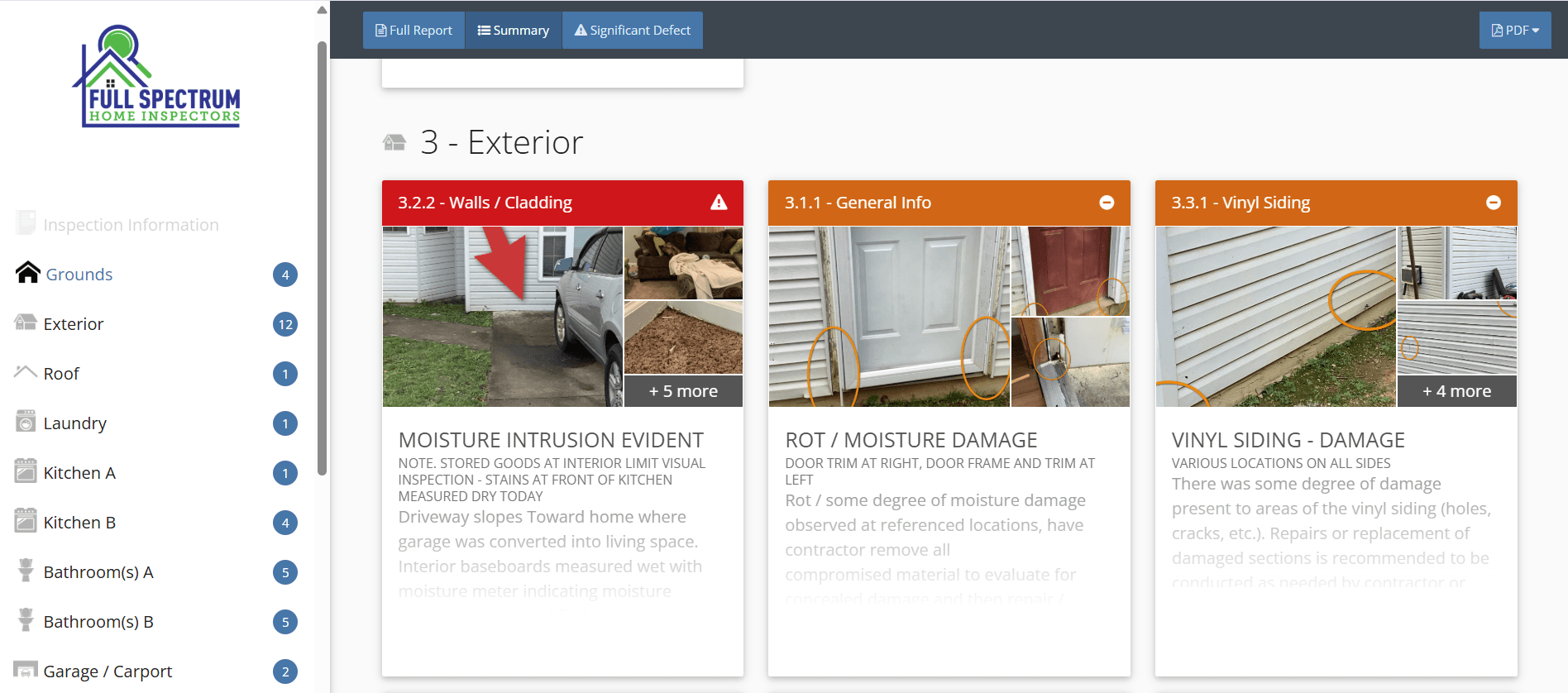The image size is (1568, 693).
Task: Show Significant Defect items only
Action: (x=633, y=30)
